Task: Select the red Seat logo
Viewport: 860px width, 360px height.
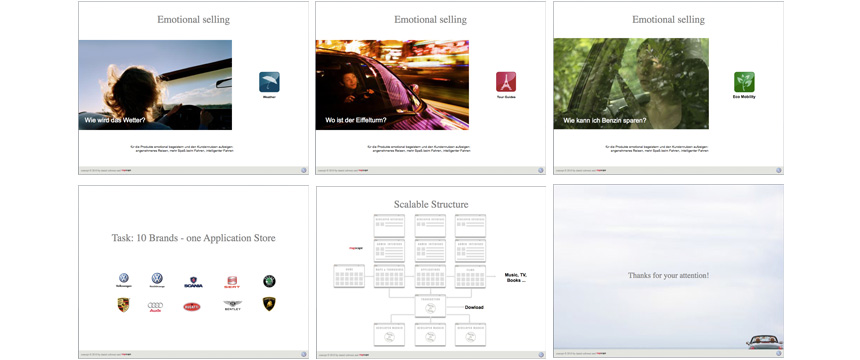Action: click(232, 282)
